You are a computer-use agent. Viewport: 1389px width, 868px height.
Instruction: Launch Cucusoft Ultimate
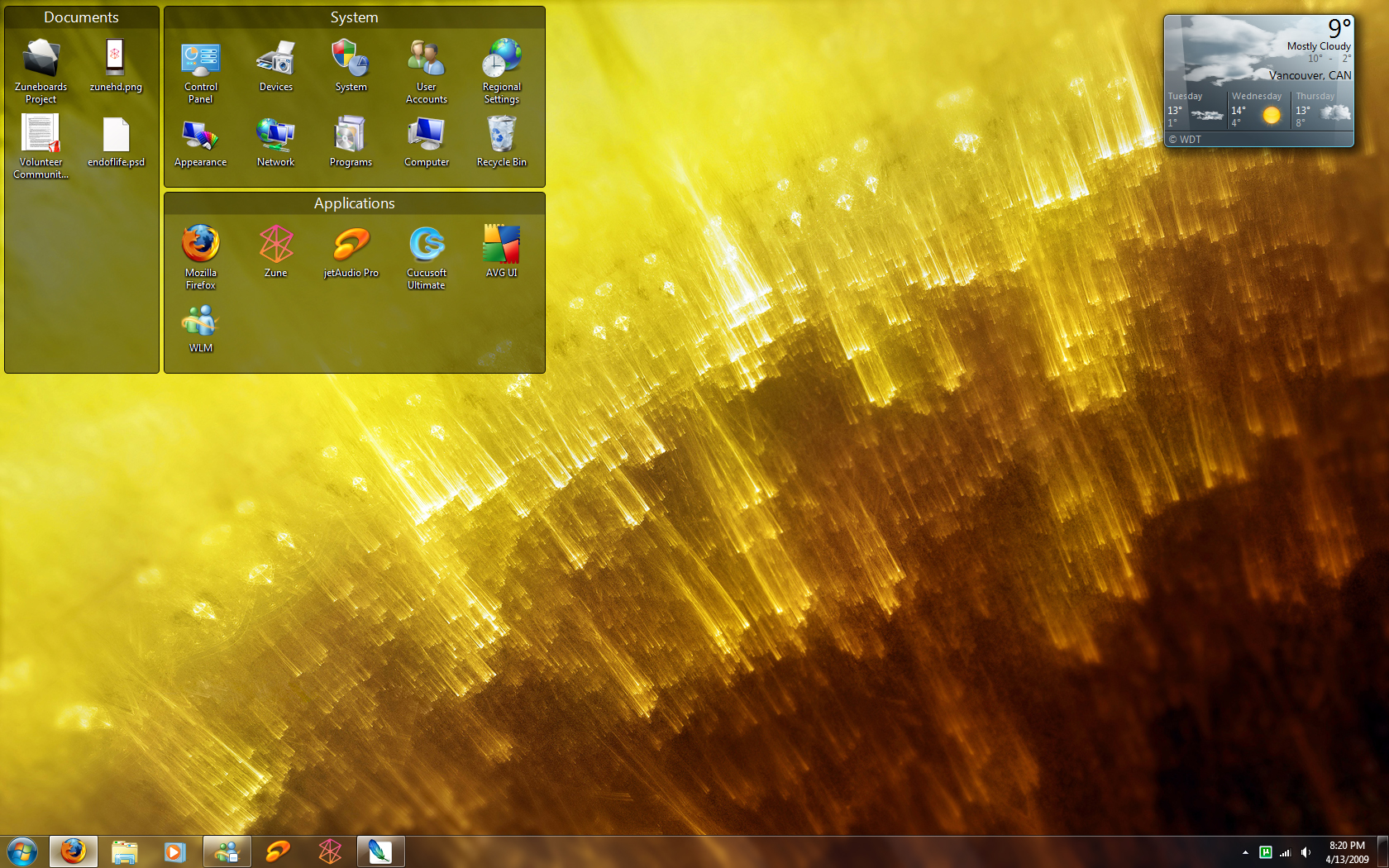[427, 257]
